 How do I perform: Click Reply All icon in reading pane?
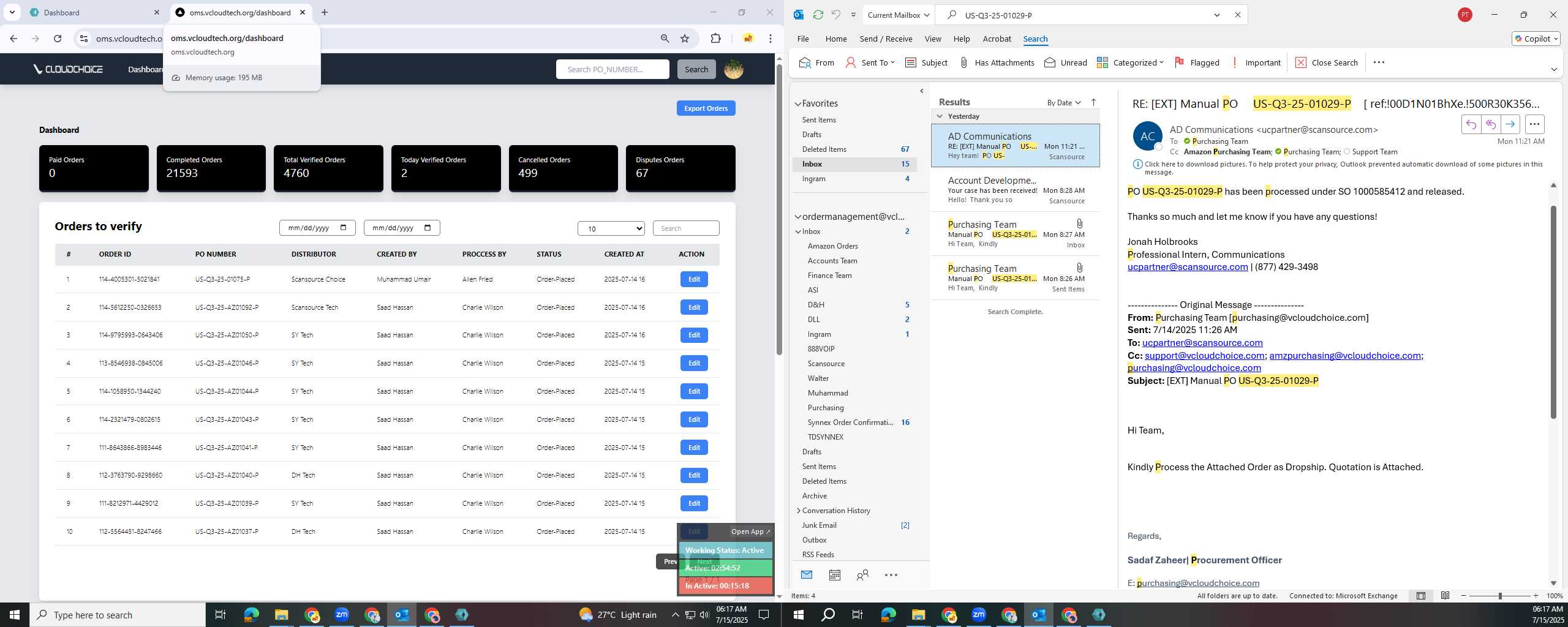pyautogui.click(x=1490, y=124)
